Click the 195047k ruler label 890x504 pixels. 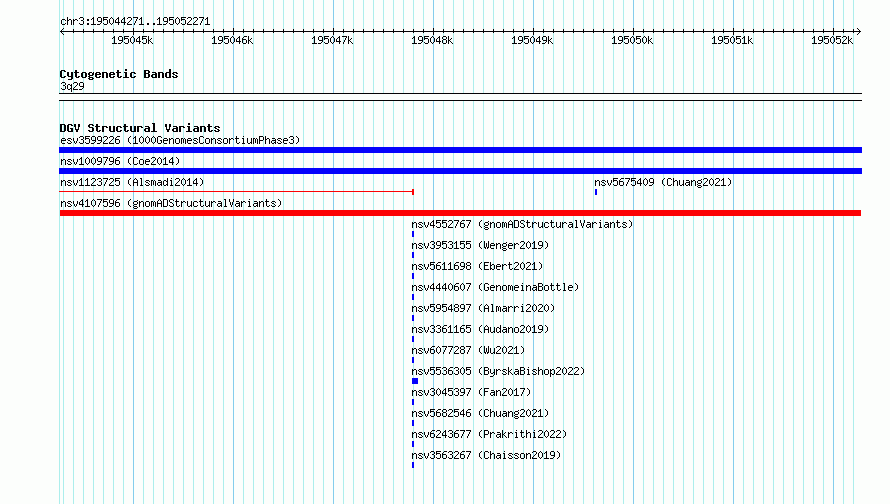pyautogui.click(x=332, y=40)
